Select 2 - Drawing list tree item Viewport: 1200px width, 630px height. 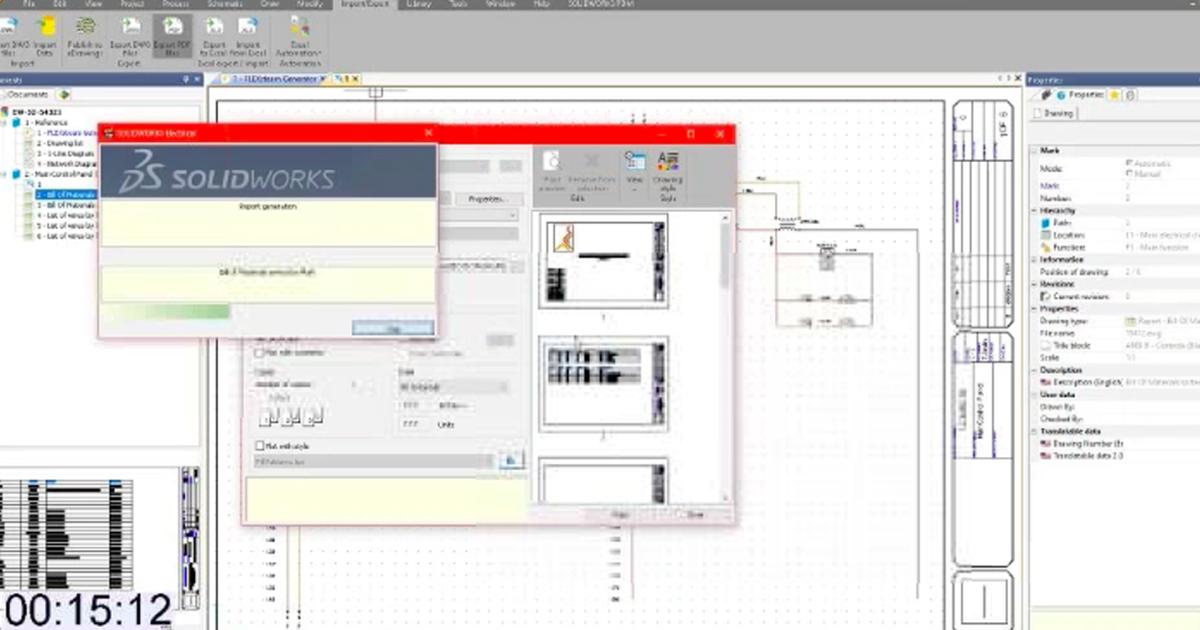pyautogui.click(x=62, y=143)
